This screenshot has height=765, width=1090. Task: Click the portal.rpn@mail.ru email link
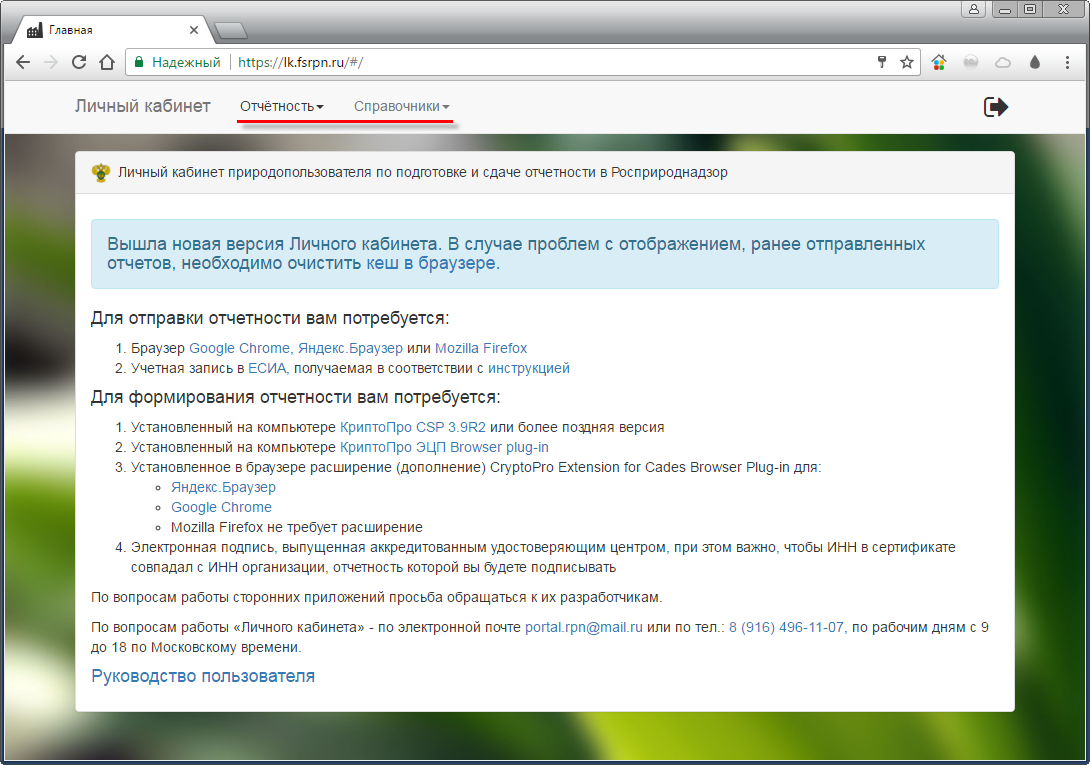[584, 627]
